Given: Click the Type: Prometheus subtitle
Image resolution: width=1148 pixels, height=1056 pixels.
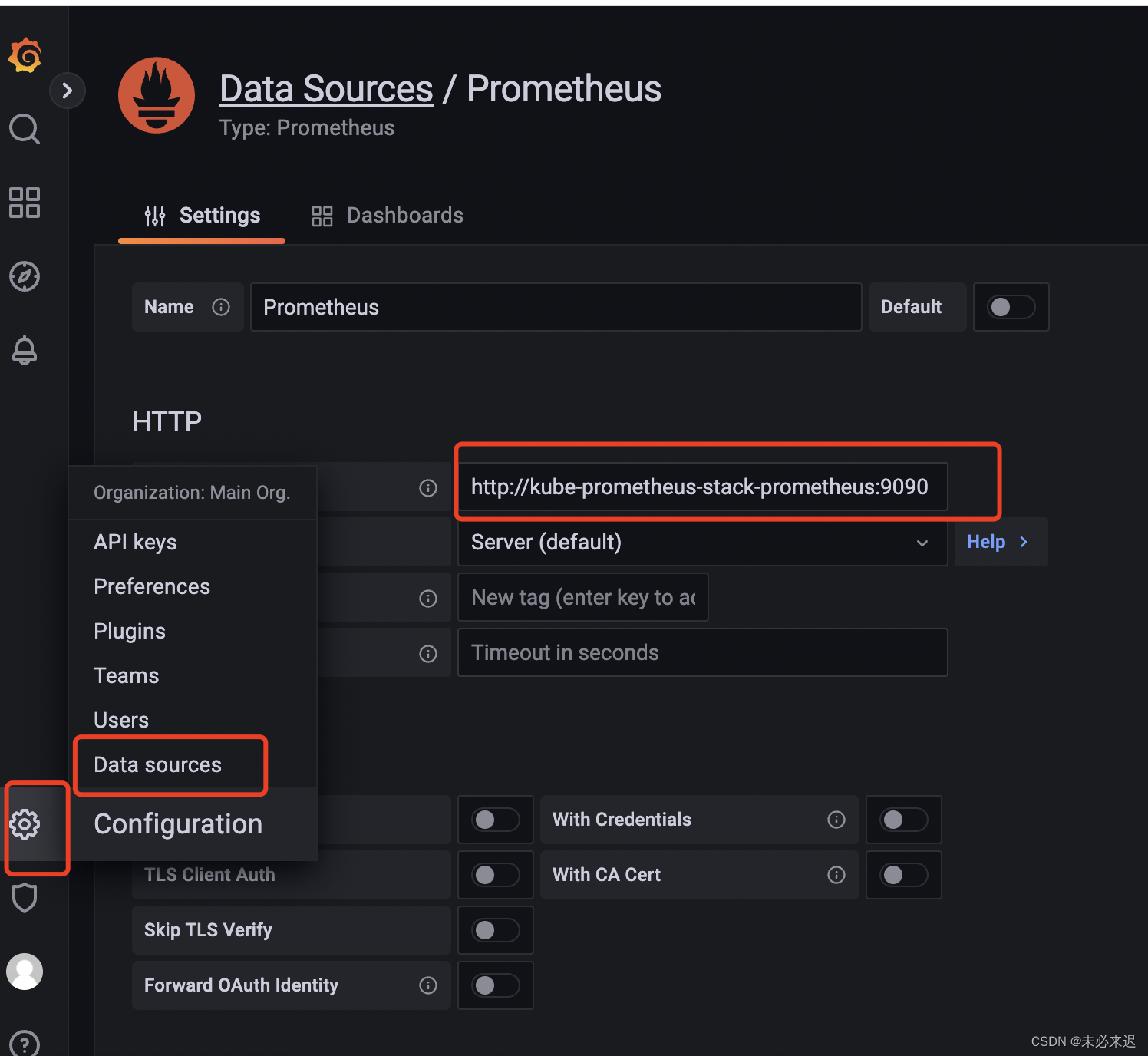Looking at the screenshot, I should tap(307, 128).
